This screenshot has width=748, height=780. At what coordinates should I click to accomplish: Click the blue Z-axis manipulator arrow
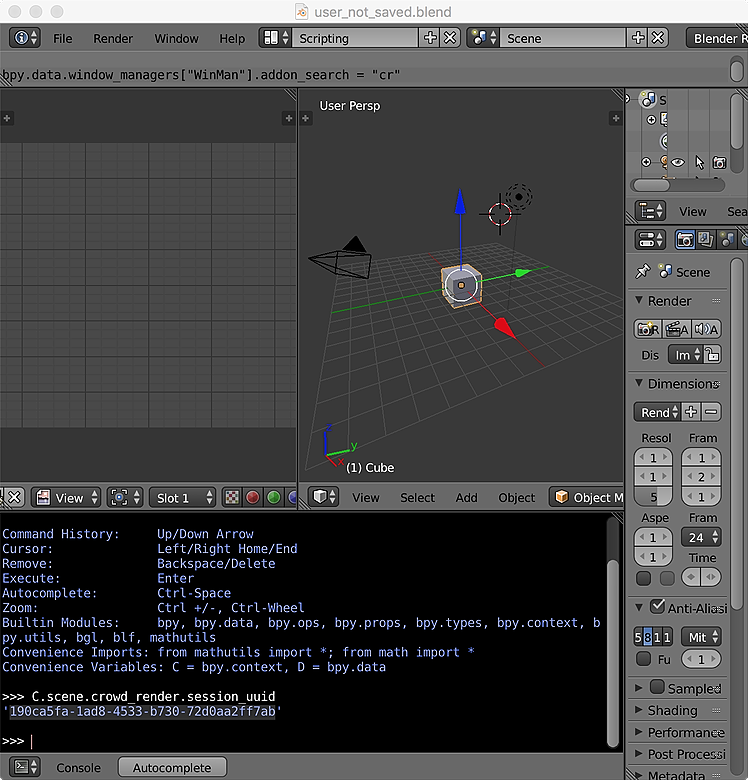click(461, 201)
